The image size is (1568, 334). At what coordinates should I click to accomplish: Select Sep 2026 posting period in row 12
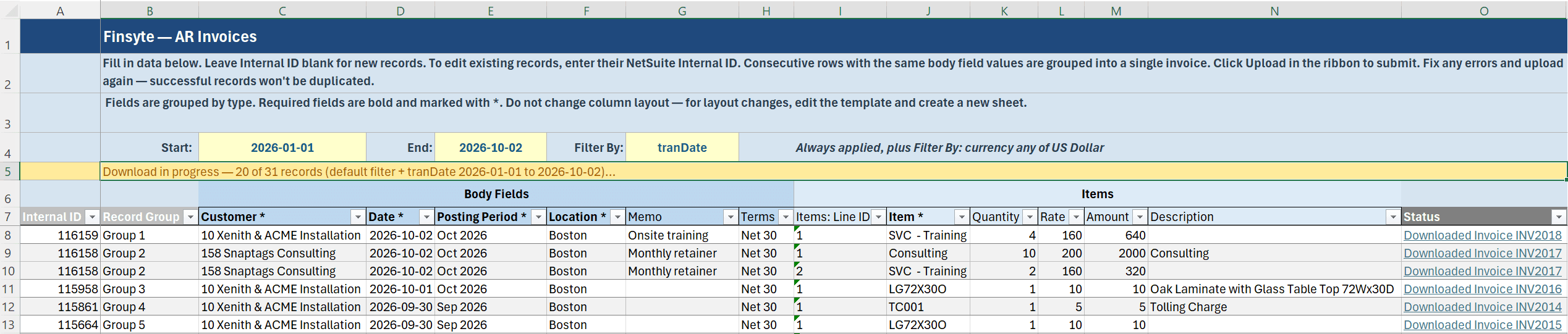coord(491,307)
